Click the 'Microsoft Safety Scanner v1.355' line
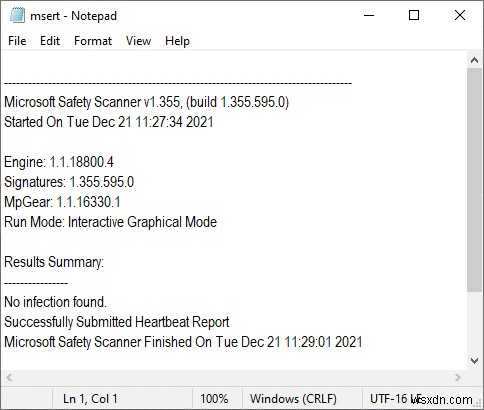Image resolution: width=484 pixels, height=410 pixels. pyautogui.click(x=146, y=102)
